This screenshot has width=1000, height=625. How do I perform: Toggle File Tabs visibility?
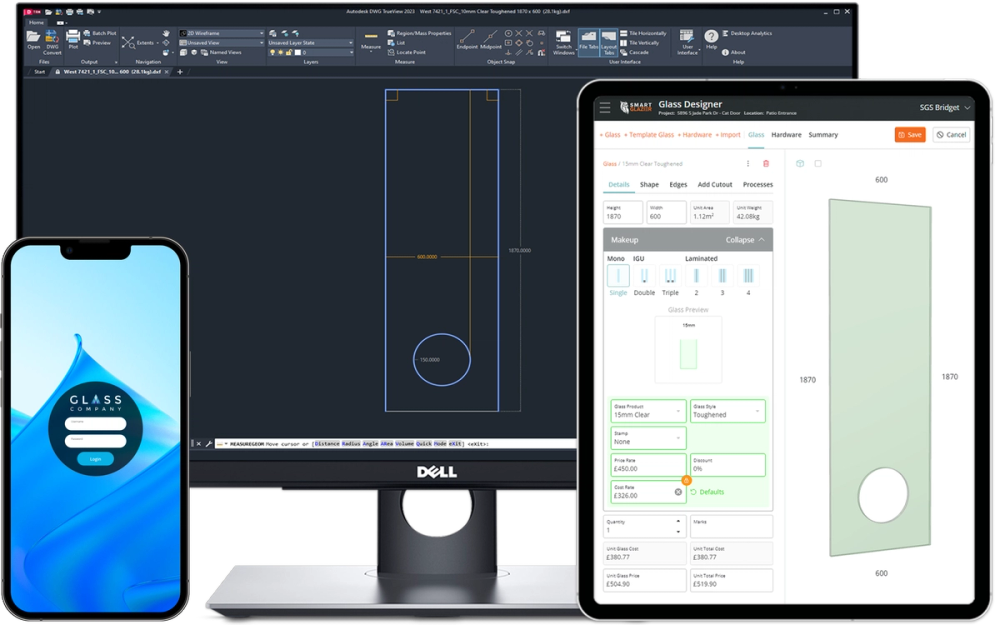point(589,41)
